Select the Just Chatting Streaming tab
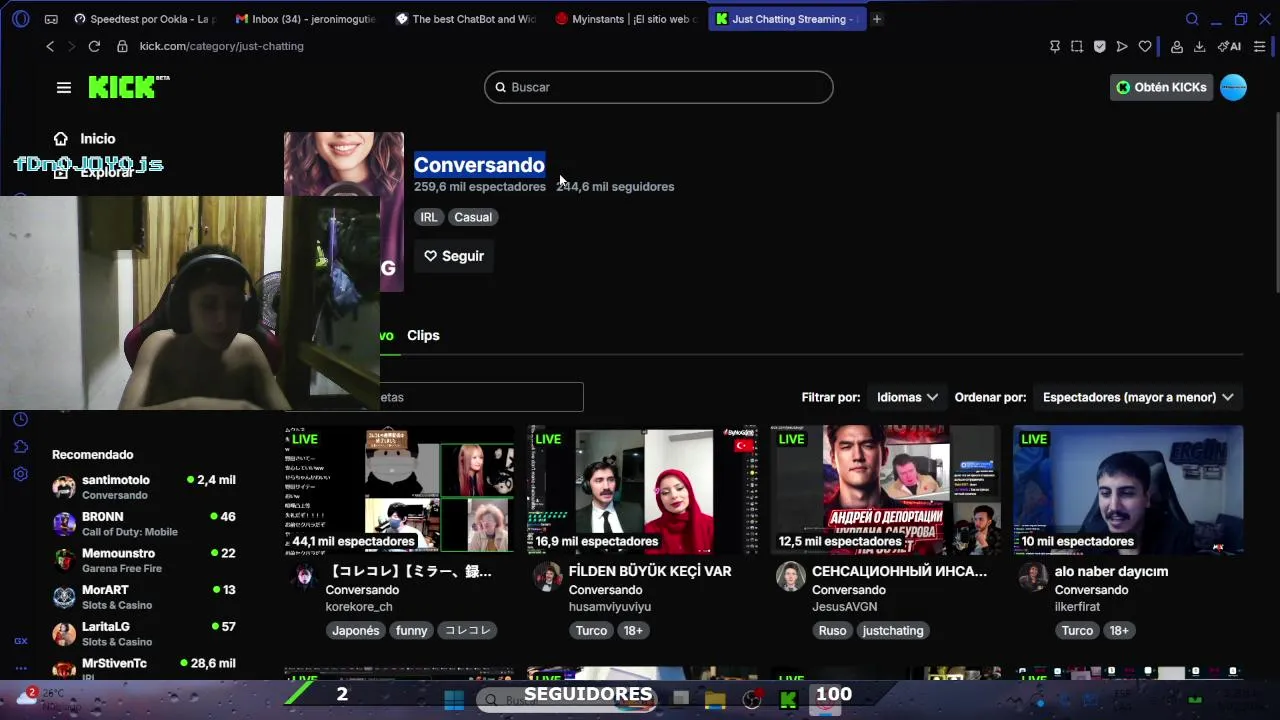This screenshot has width=1280, height=720. 787,19
